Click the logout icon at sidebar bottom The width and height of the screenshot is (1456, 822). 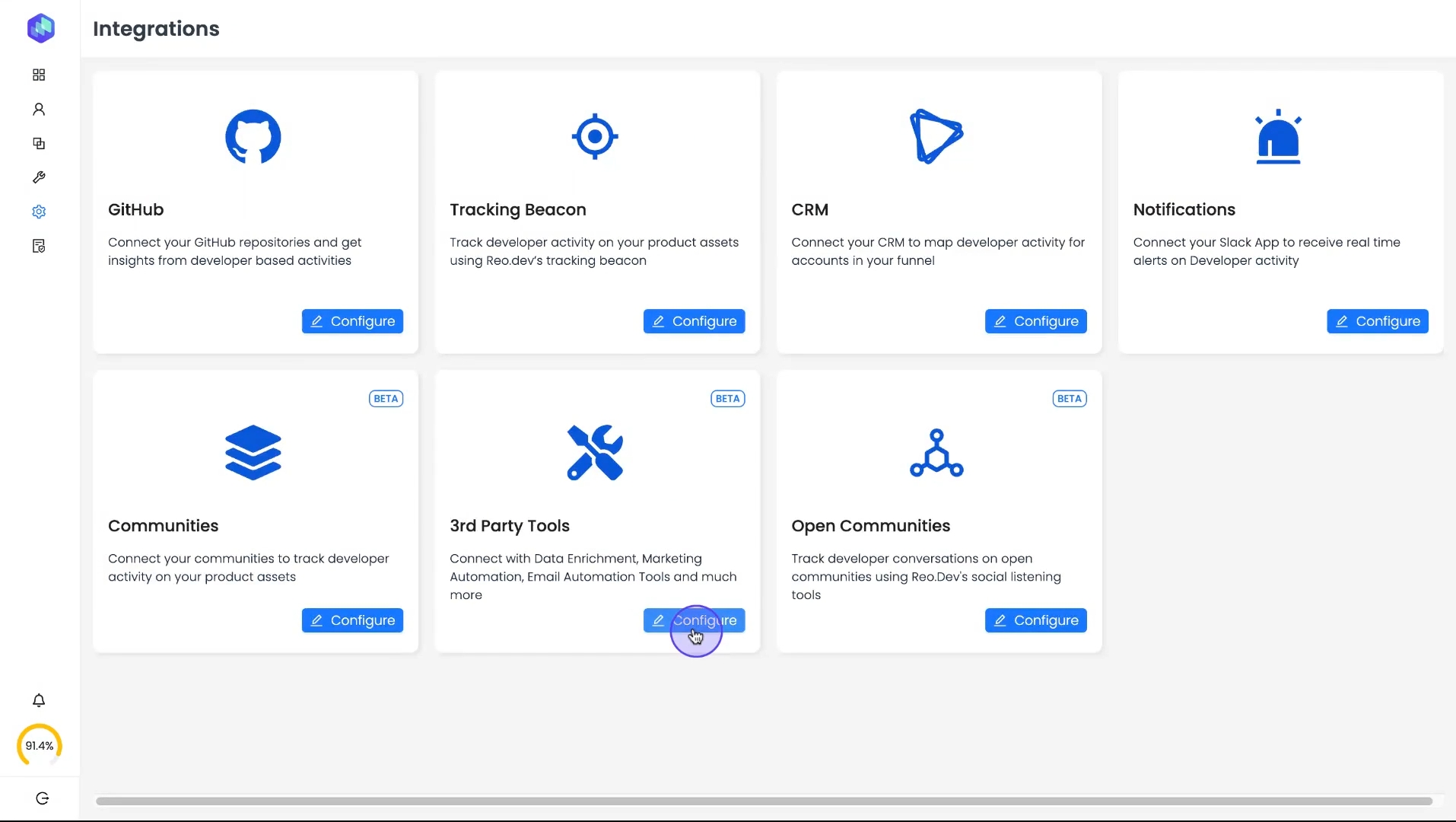(42, 798)
